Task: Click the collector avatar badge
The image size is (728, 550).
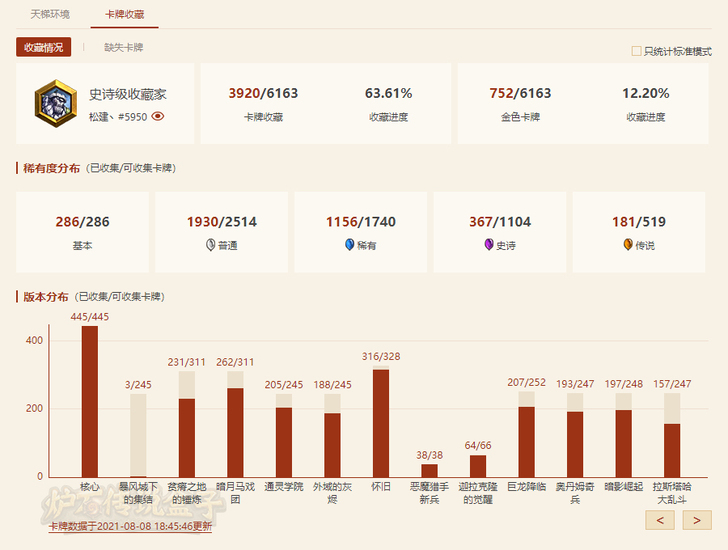Action: coord(56,104)
